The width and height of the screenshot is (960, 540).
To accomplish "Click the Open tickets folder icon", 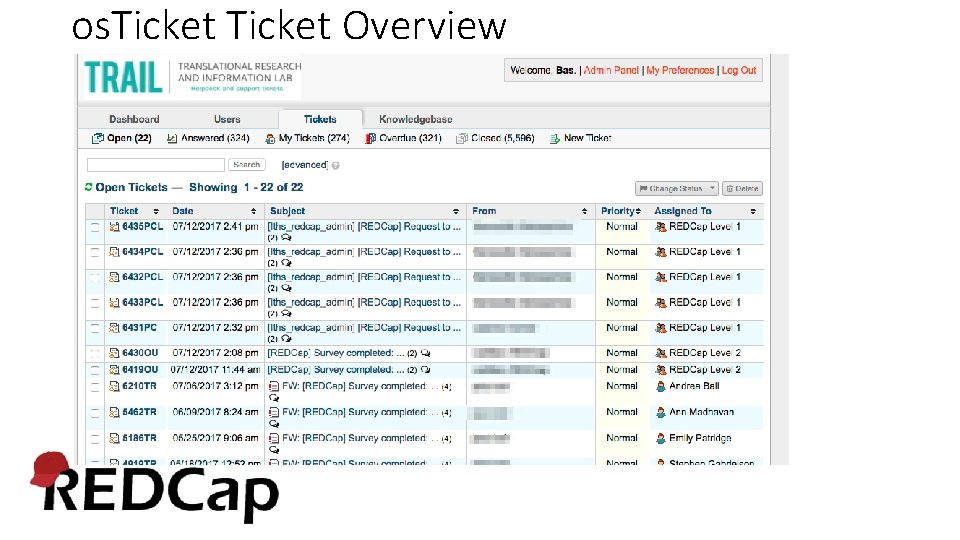I will tap(97, 138).
